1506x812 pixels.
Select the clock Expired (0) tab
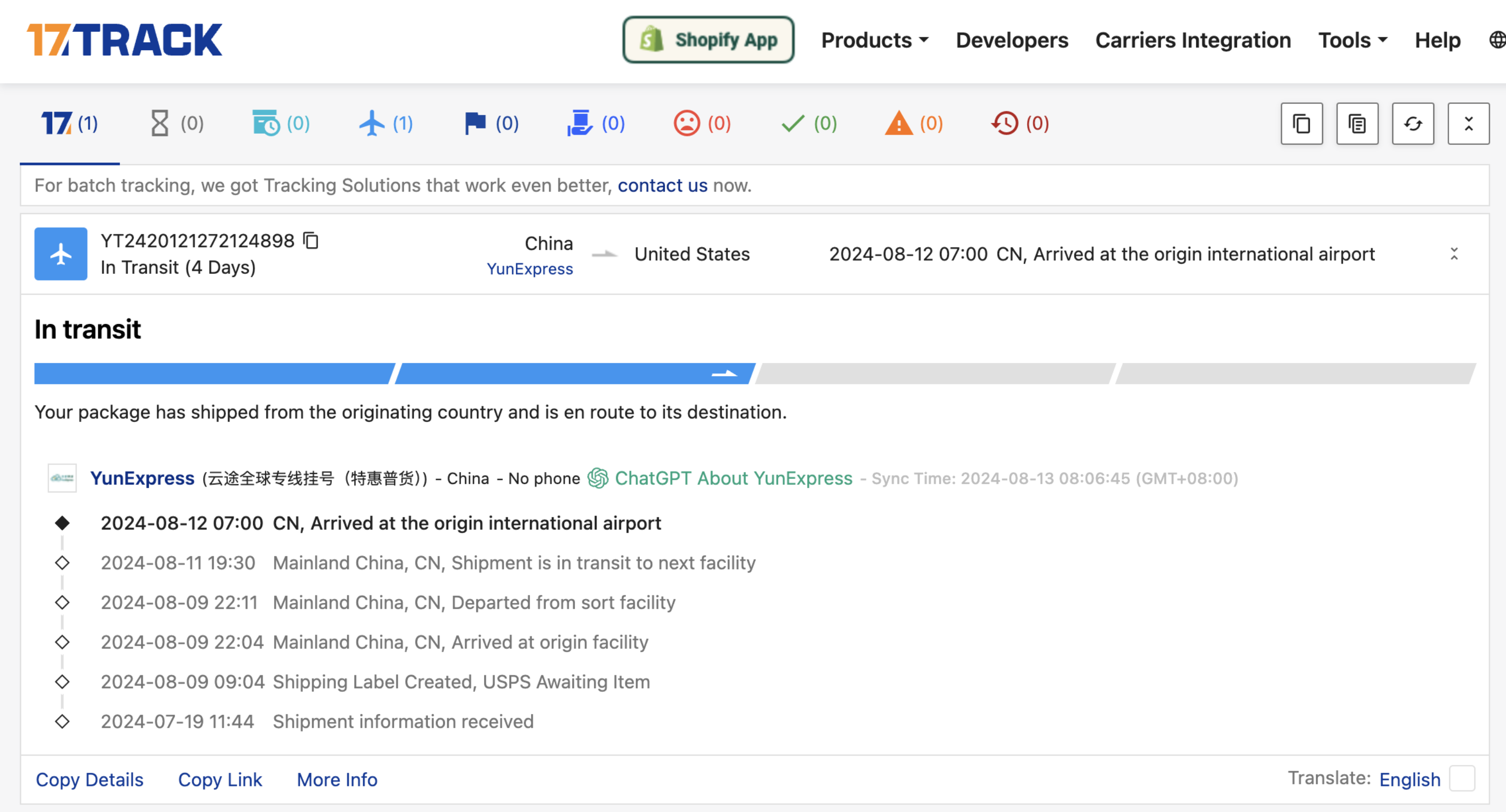pos(1020,123)
